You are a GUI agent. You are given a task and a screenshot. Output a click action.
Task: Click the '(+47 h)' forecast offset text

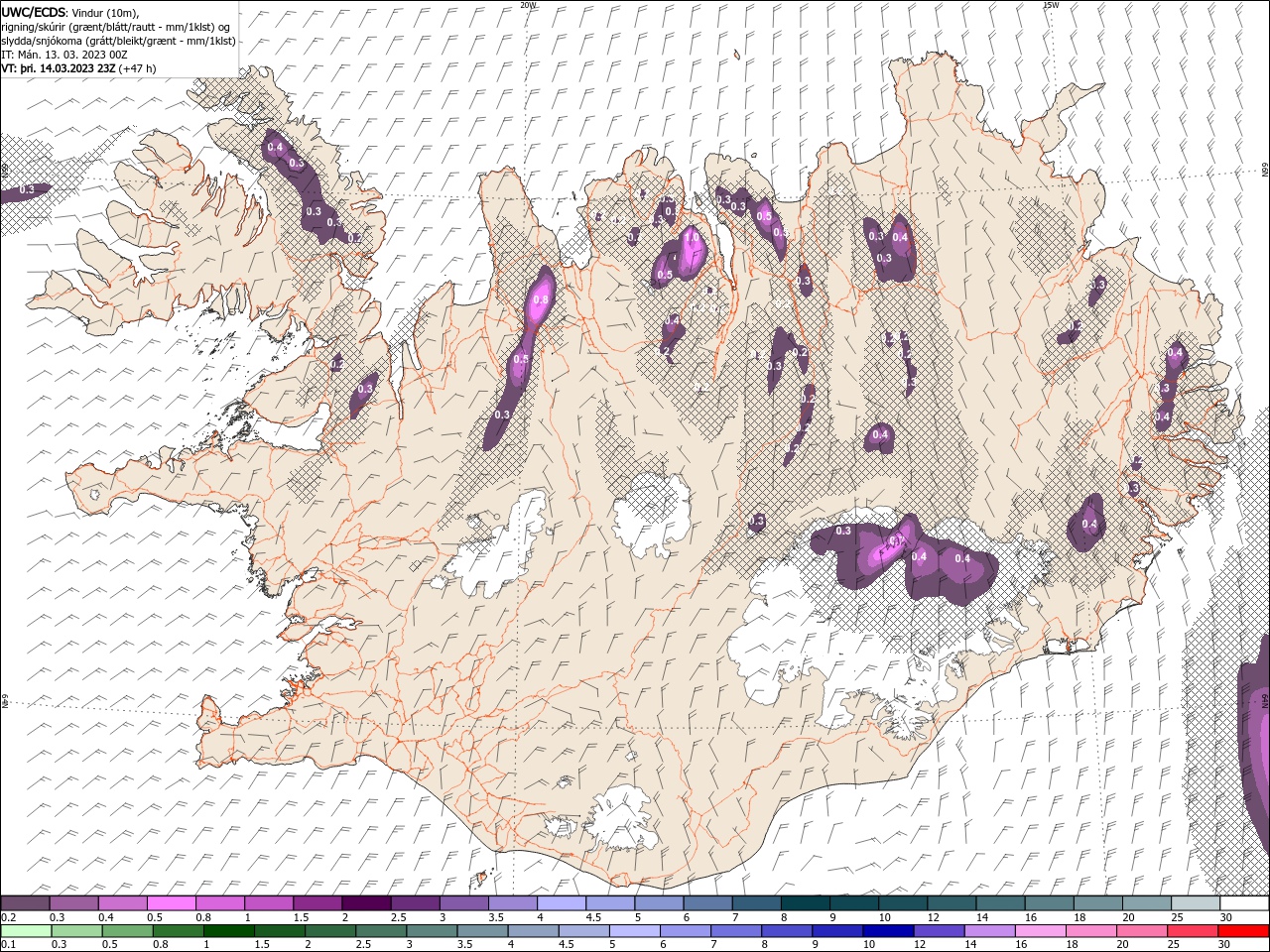tap(137, 68)
